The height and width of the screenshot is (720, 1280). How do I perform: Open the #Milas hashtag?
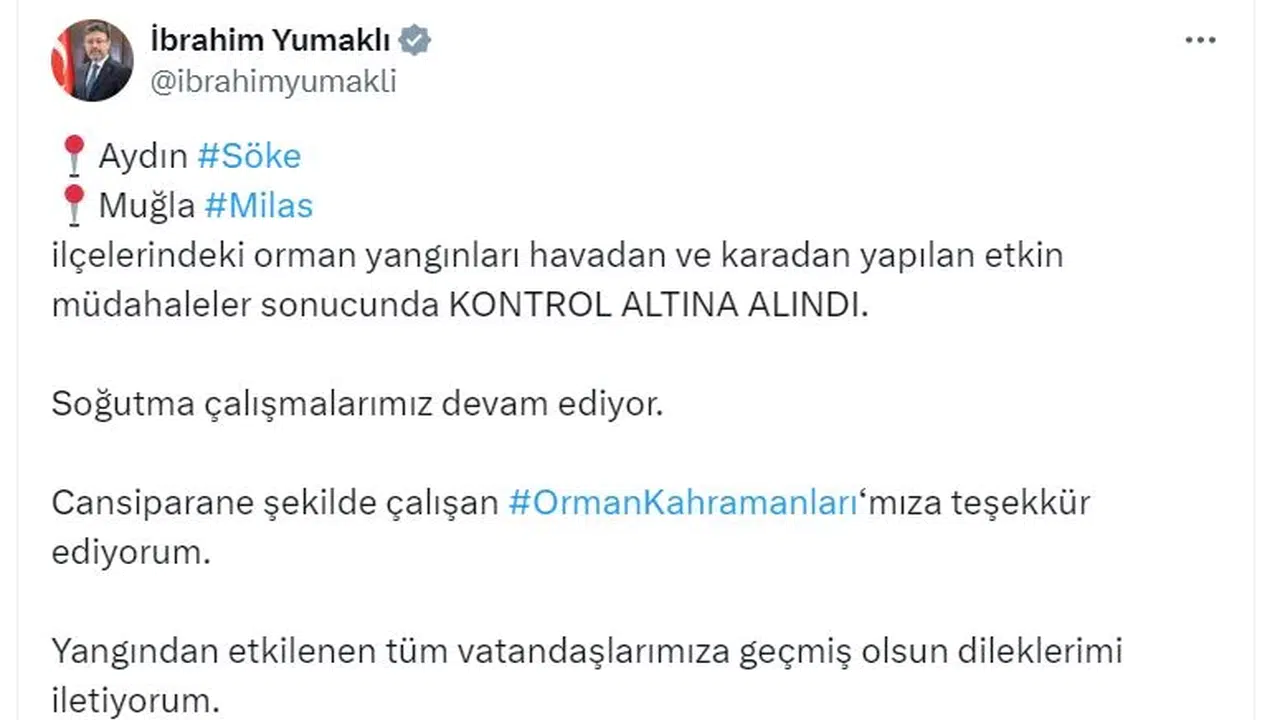tap(258, 206)
